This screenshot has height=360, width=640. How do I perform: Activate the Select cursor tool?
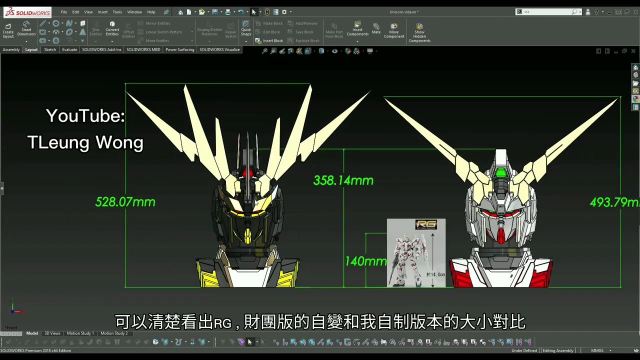(x=254, y=12)
